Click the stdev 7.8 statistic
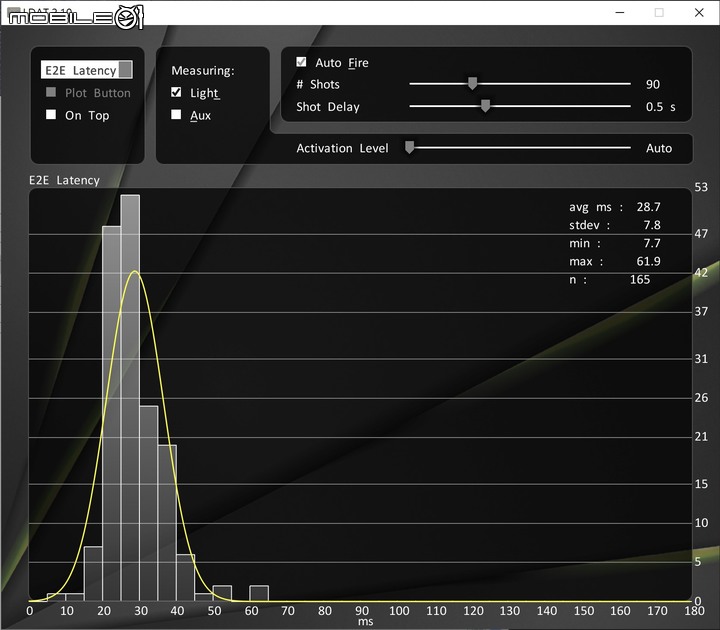This screenshot has height=630, width=720. click(615, 225)
